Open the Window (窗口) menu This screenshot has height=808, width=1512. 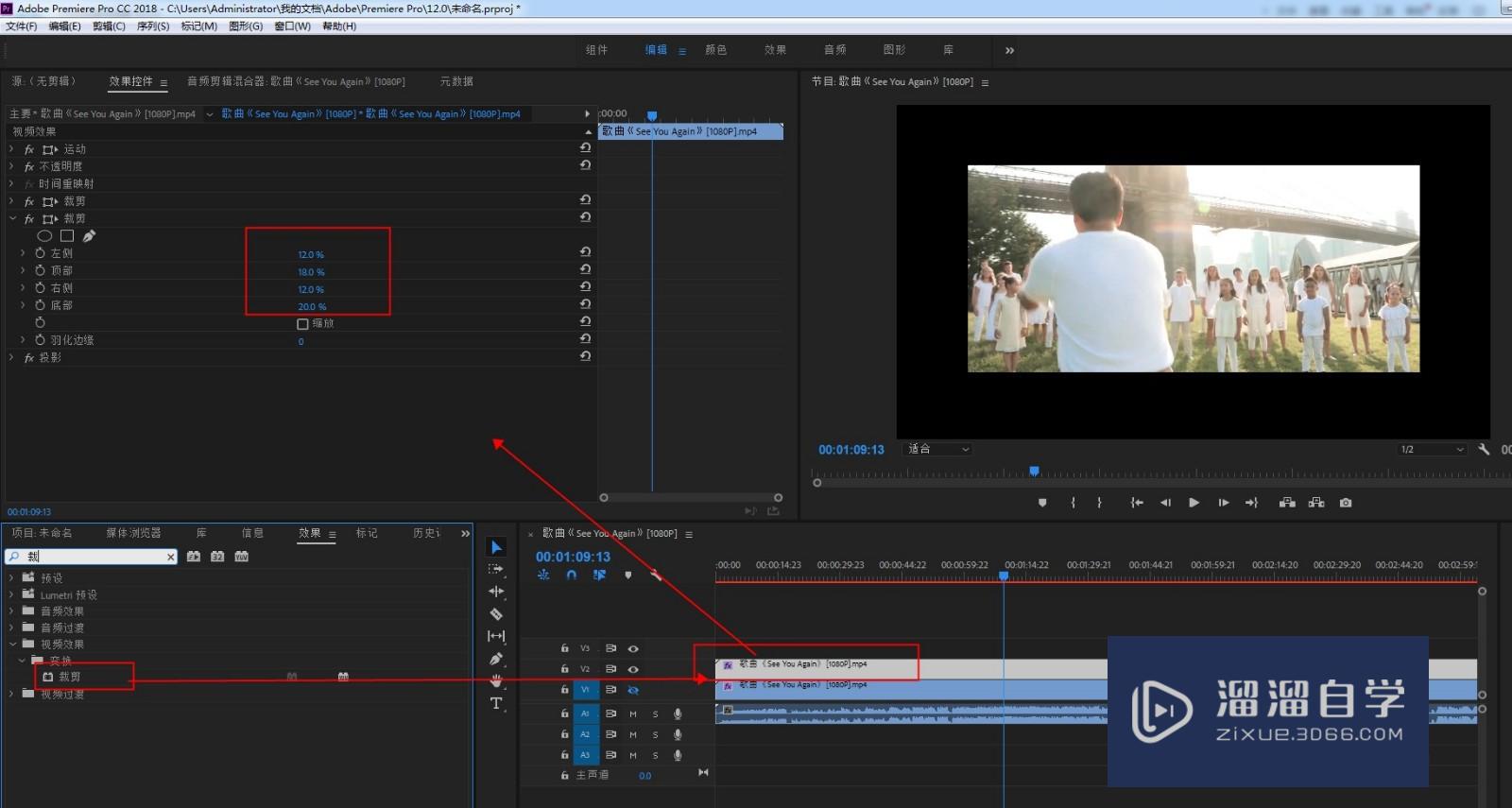(292, 26)
